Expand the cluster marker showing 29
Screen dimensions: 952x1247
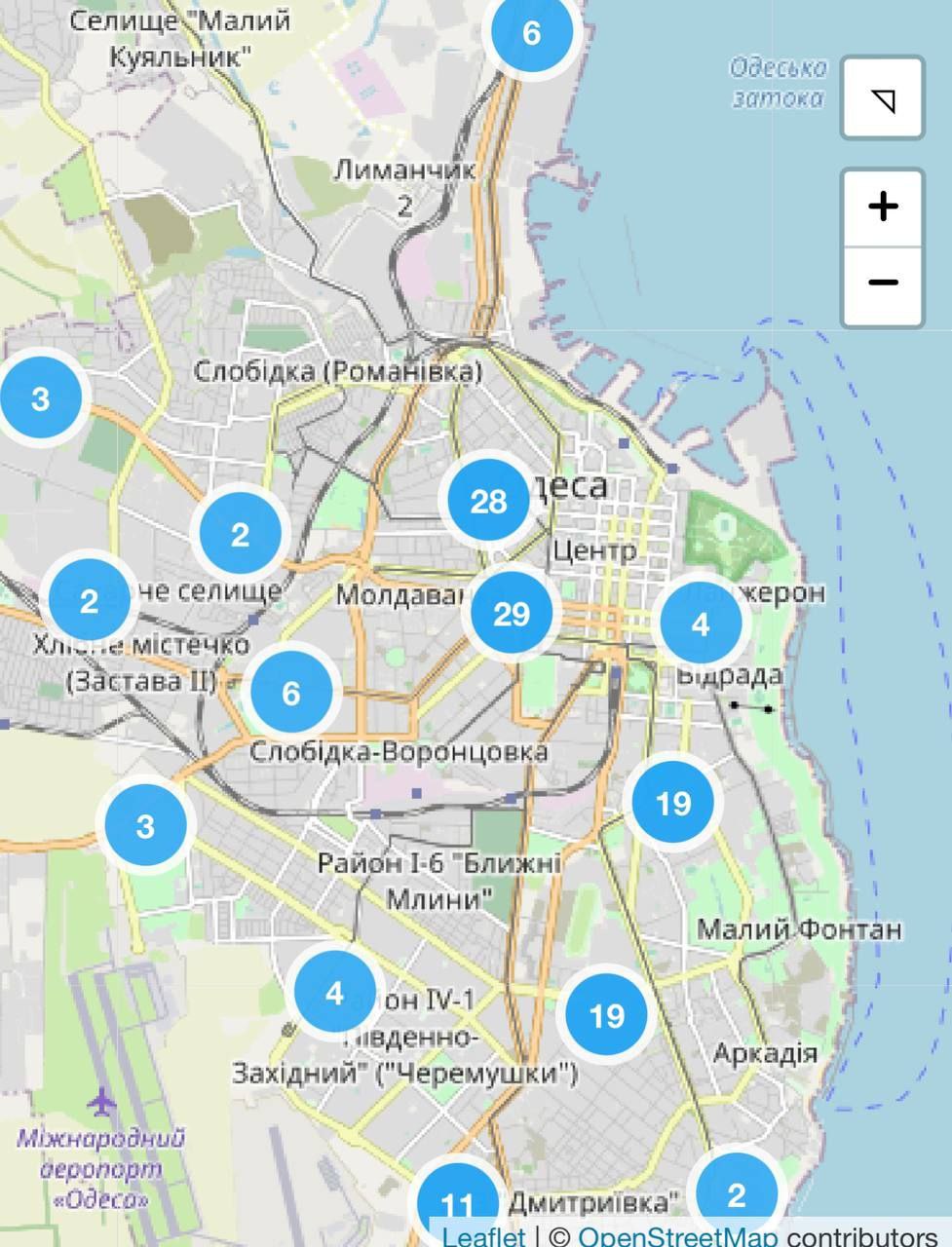click(x=512, y=614)
